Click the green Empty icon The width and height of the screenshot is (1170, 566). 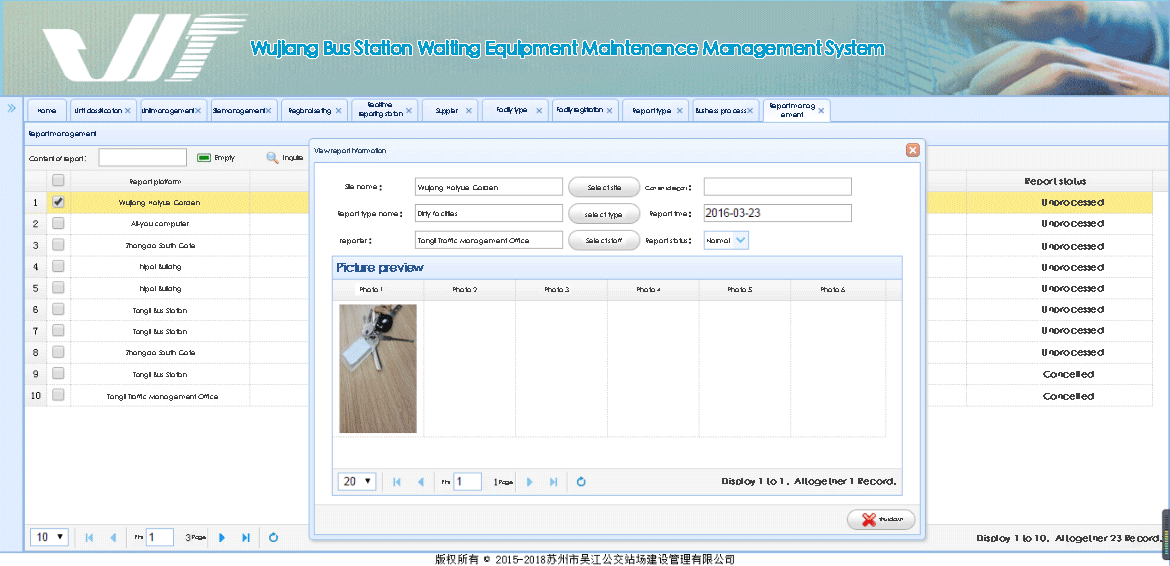pos(203,158)
